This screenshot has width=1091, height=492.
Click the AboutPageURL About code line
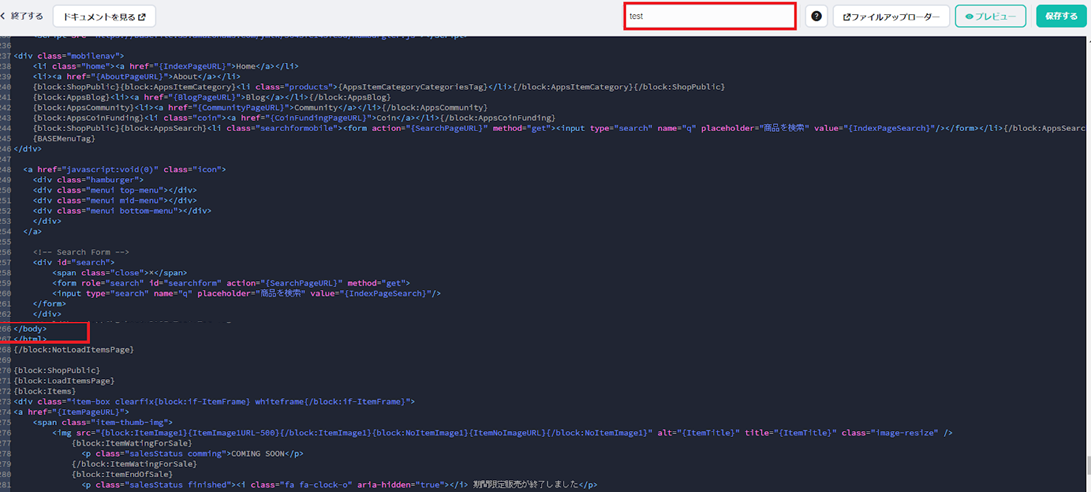coord(136,77)
